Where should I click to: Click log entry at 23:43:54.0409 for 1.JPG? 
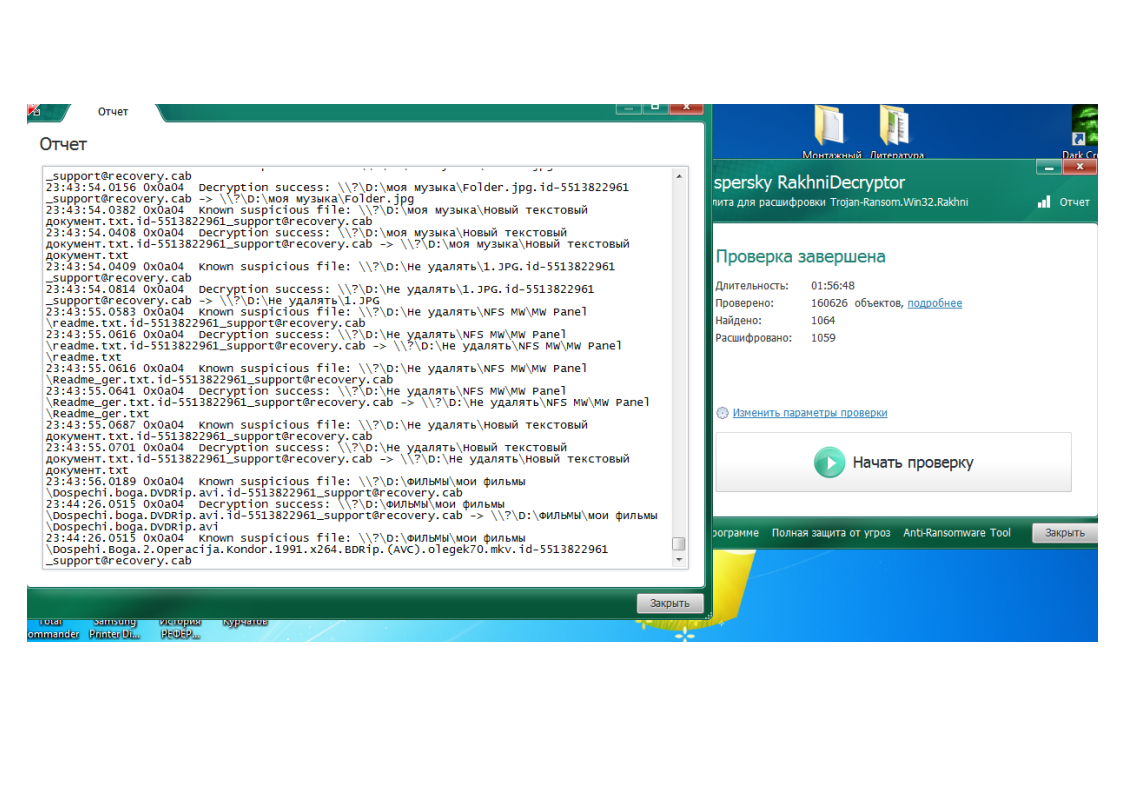pos(331,272)
